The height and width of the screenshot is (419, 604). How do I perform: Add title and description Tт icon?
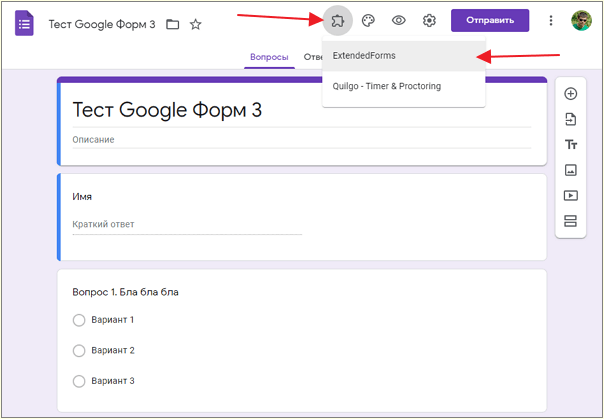(570, 145)
